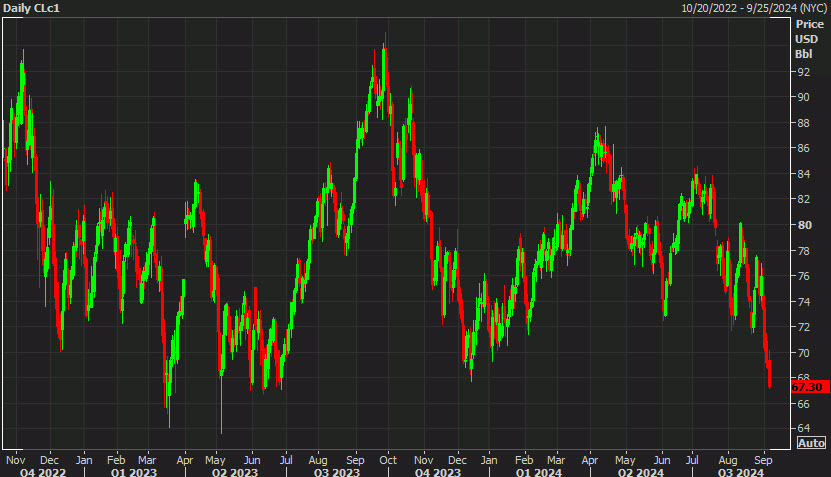Screen dimensions: 831x477
Task: Click the Sep label in Q3 2023
Action: (x=355, y=460)
